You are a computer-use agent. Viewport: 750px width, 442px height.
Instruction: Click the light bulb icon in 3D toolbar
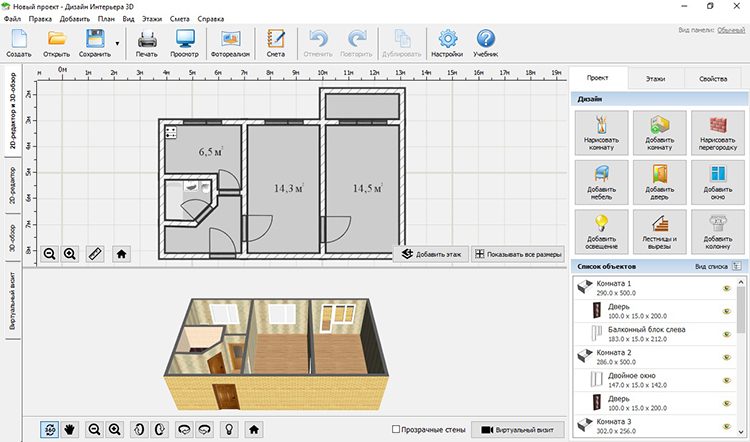point(228,429)
